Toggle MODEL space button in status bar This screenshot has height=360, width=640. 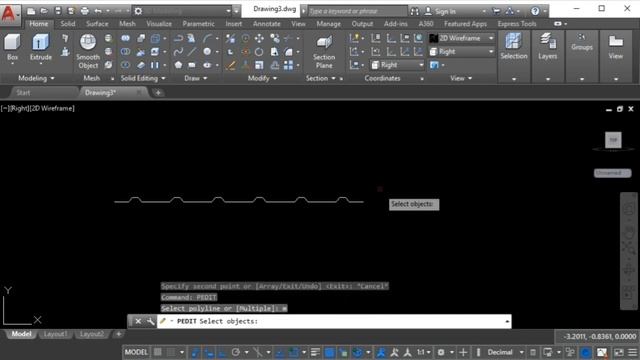tap(136, 352)
